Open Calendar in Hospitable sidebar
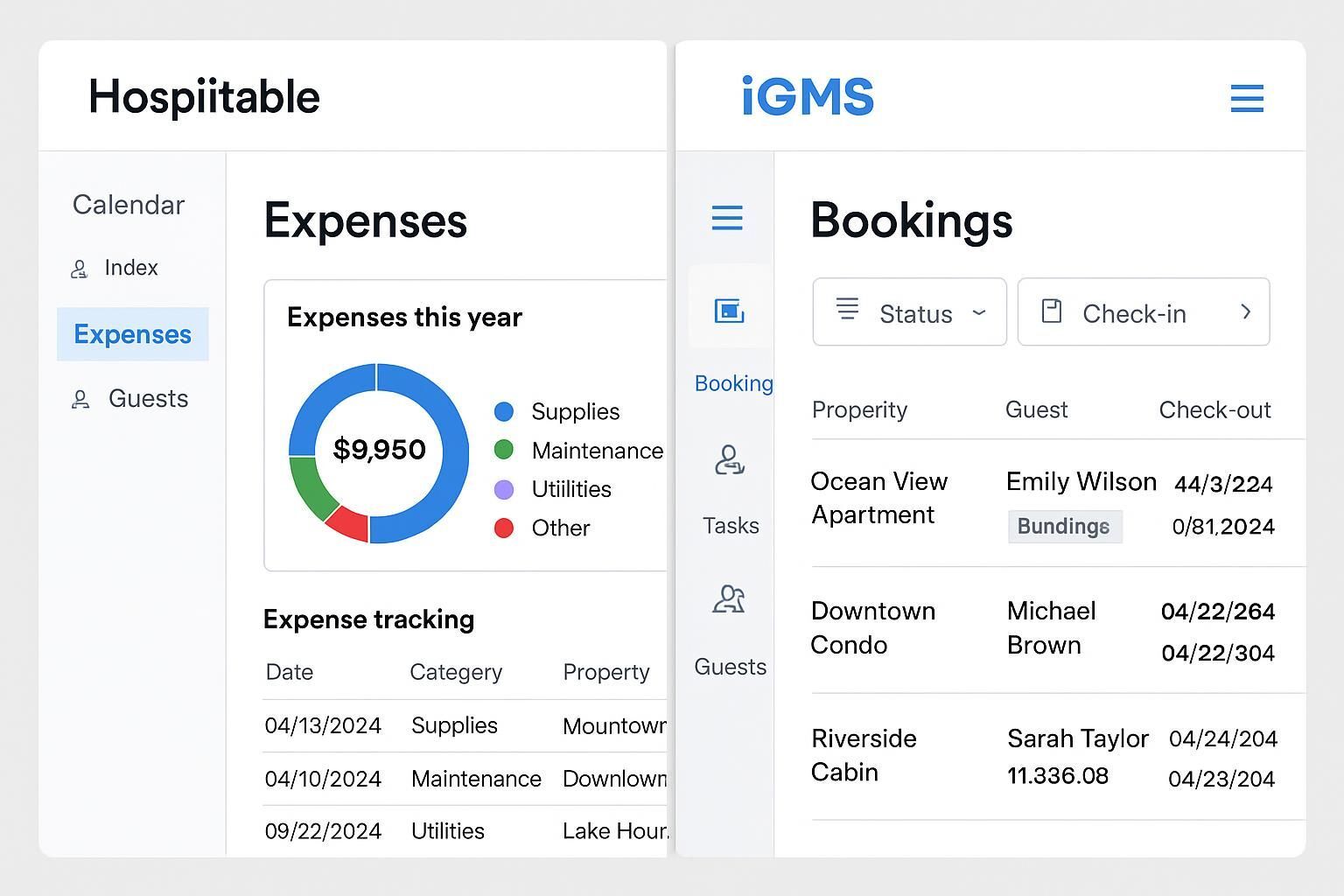Viewport: 1344px width, 896px height. tap(129, 205)
